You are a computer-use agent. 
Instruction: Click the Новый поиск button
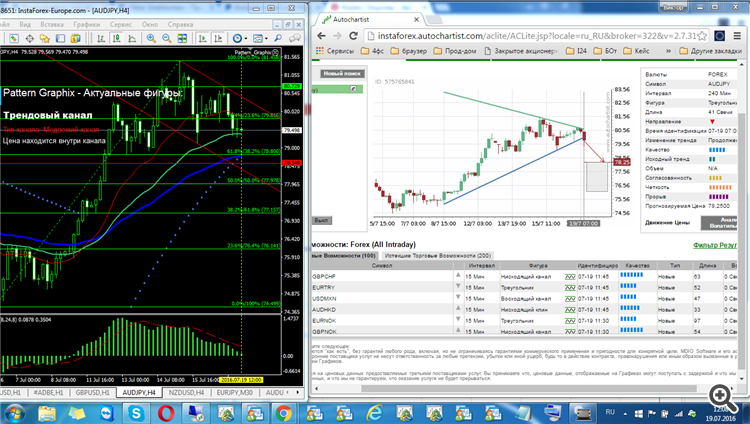click(342, 73)
